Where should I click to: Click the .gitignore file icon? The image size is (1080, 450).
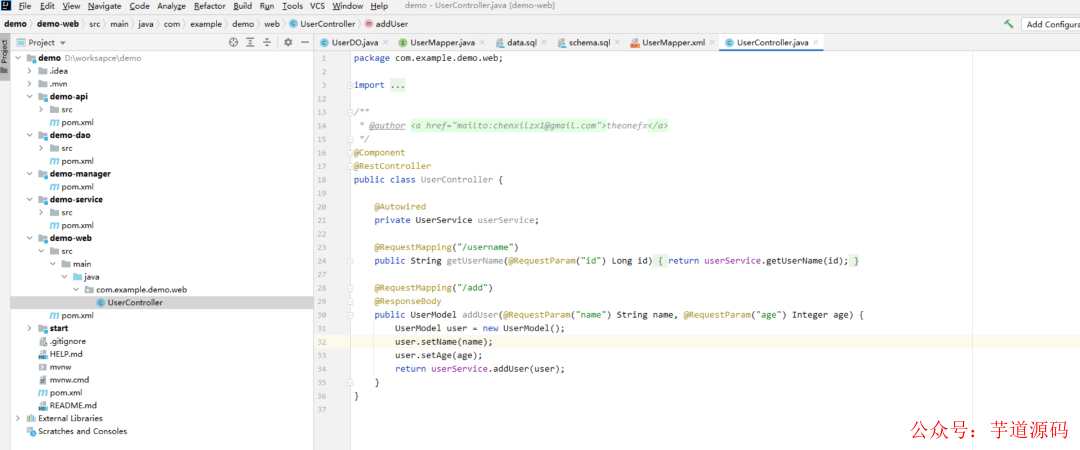click(43, 341)
